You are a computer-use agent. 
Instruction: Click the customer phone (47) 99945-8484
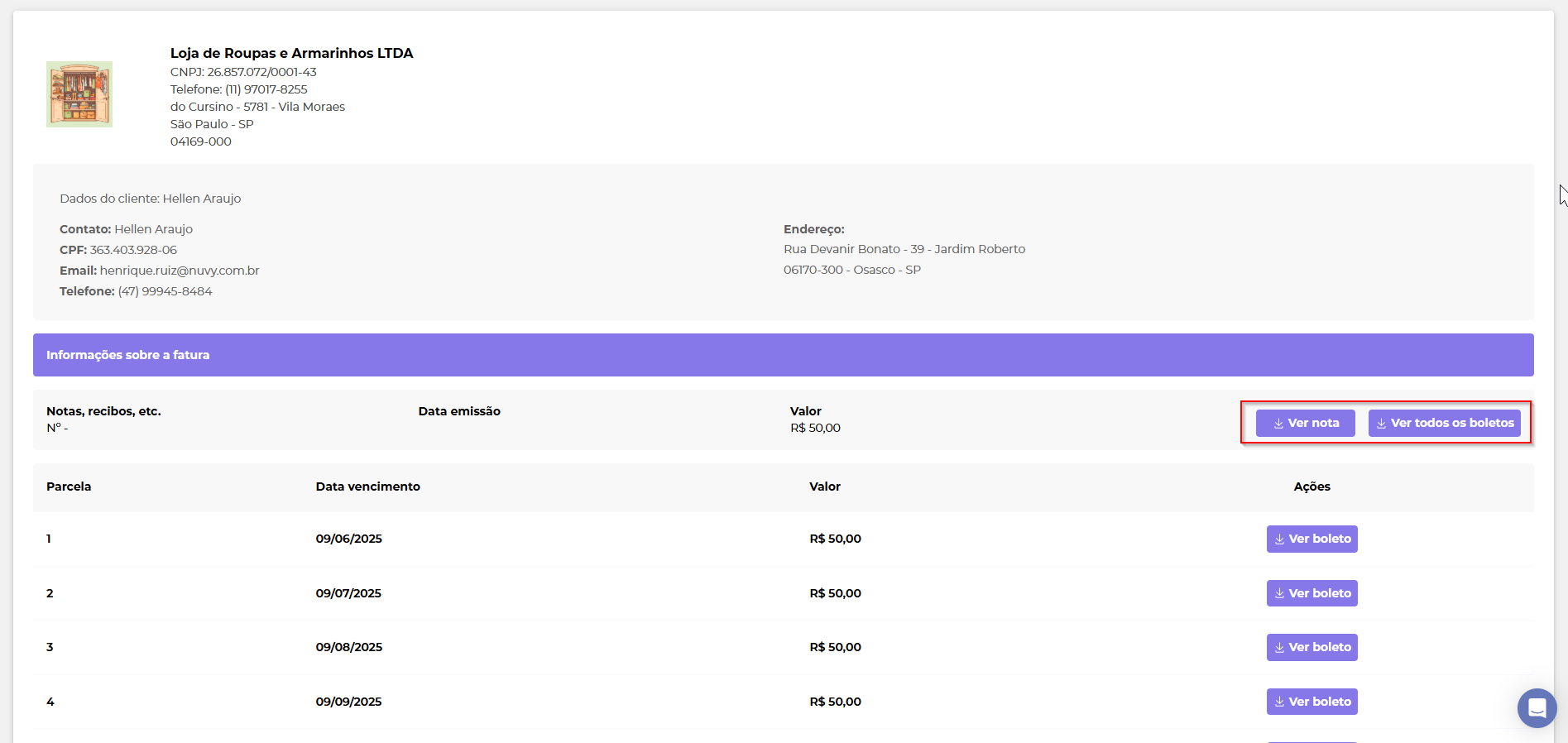click(165, 291)
